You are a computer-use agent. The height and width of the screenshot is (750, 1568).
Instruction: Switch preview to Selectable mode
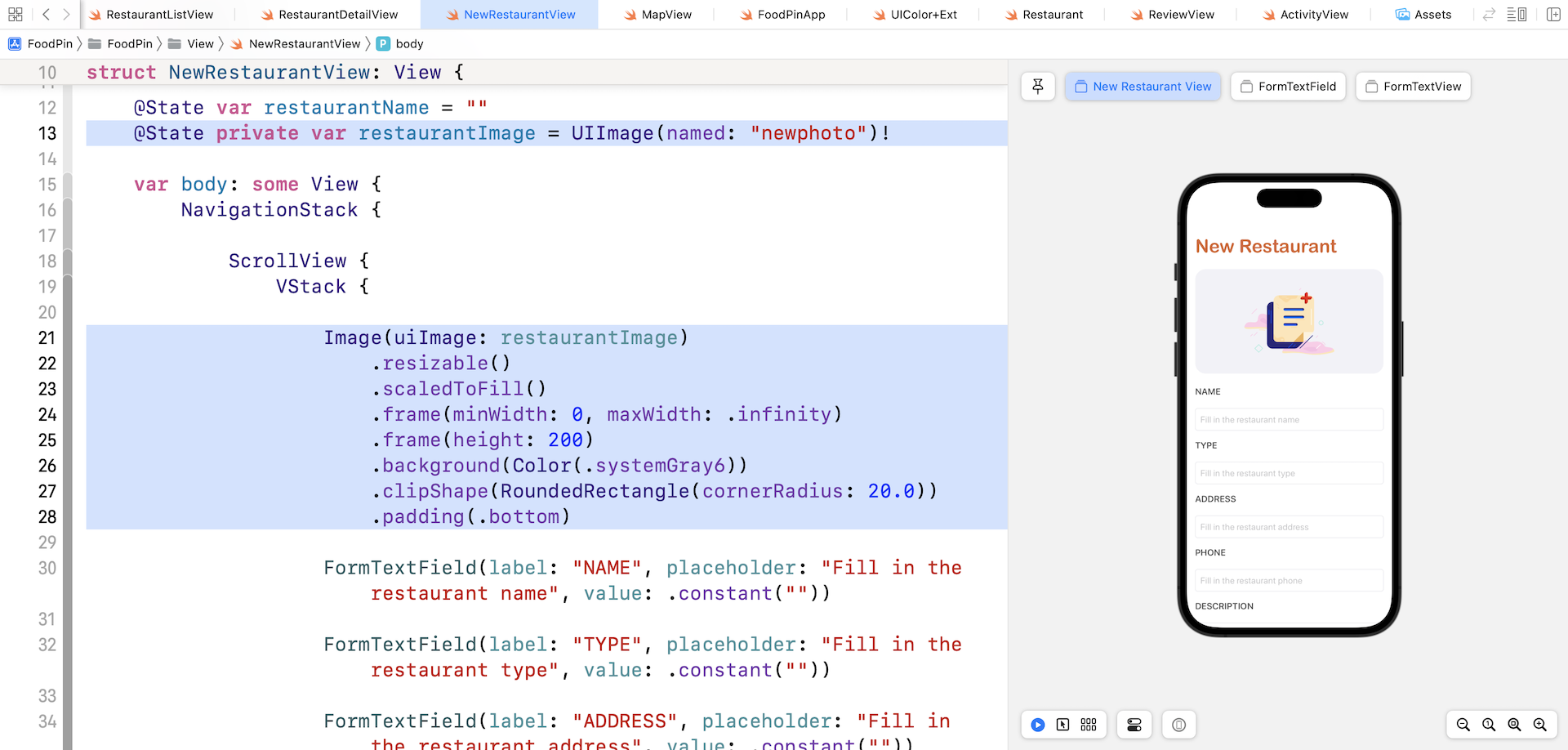coord(1062,725)
